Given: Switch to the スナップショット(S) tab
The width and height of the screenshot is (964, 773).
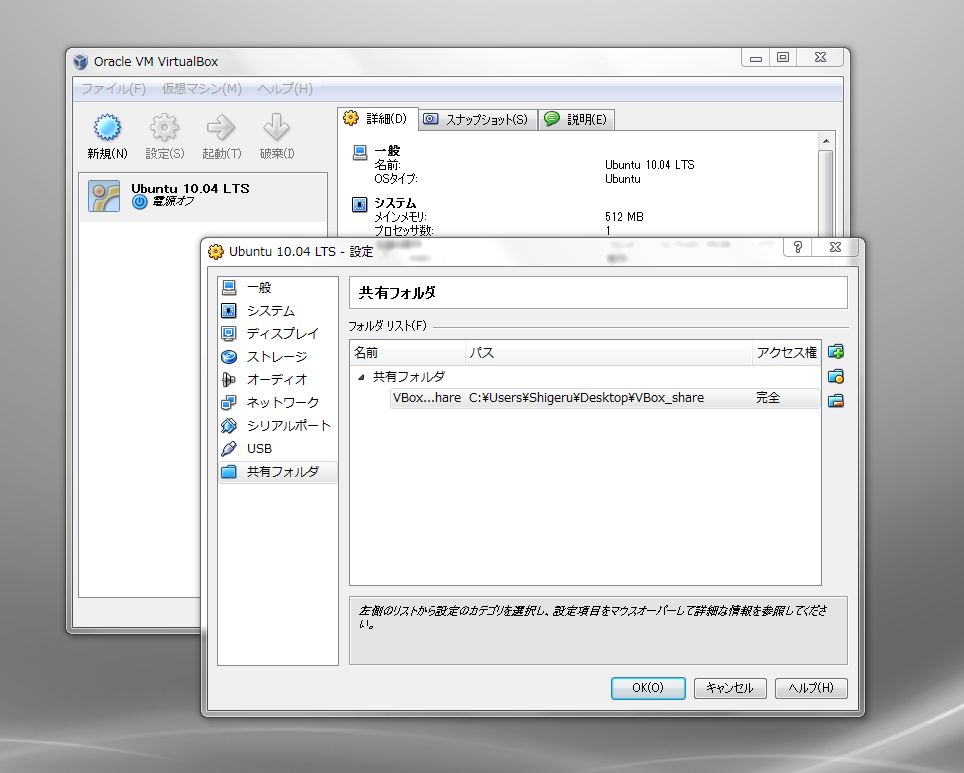Looking at the screenshot, I should [x=478, y=119].
